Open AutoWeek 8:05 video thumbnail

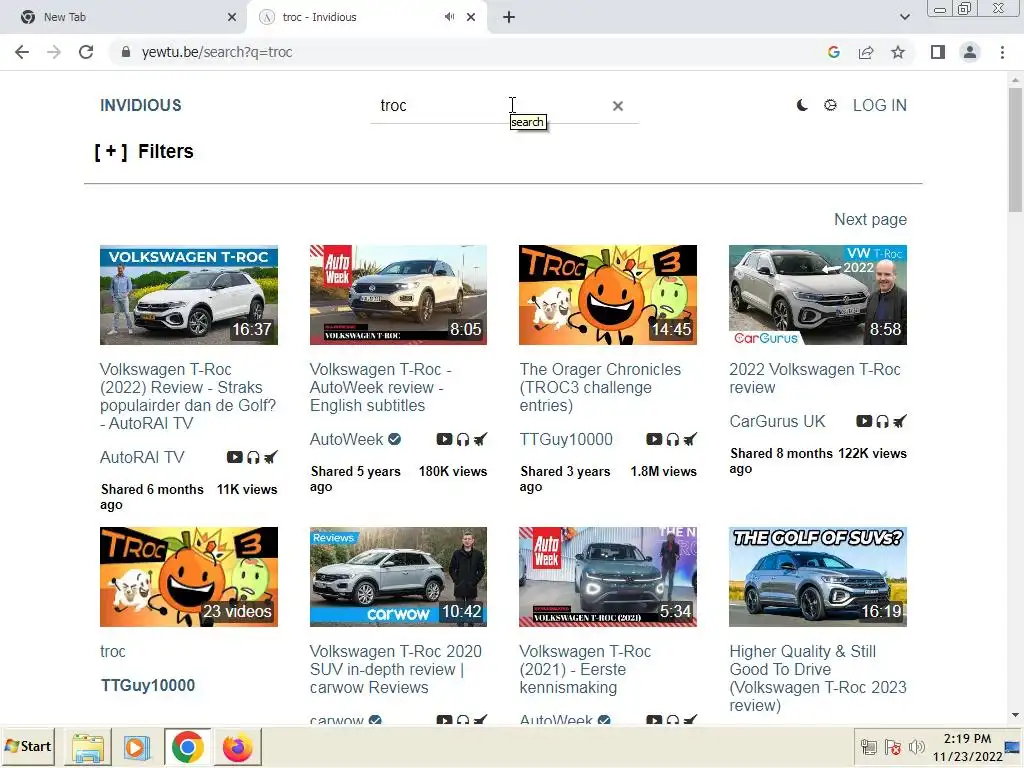point(398,295)
